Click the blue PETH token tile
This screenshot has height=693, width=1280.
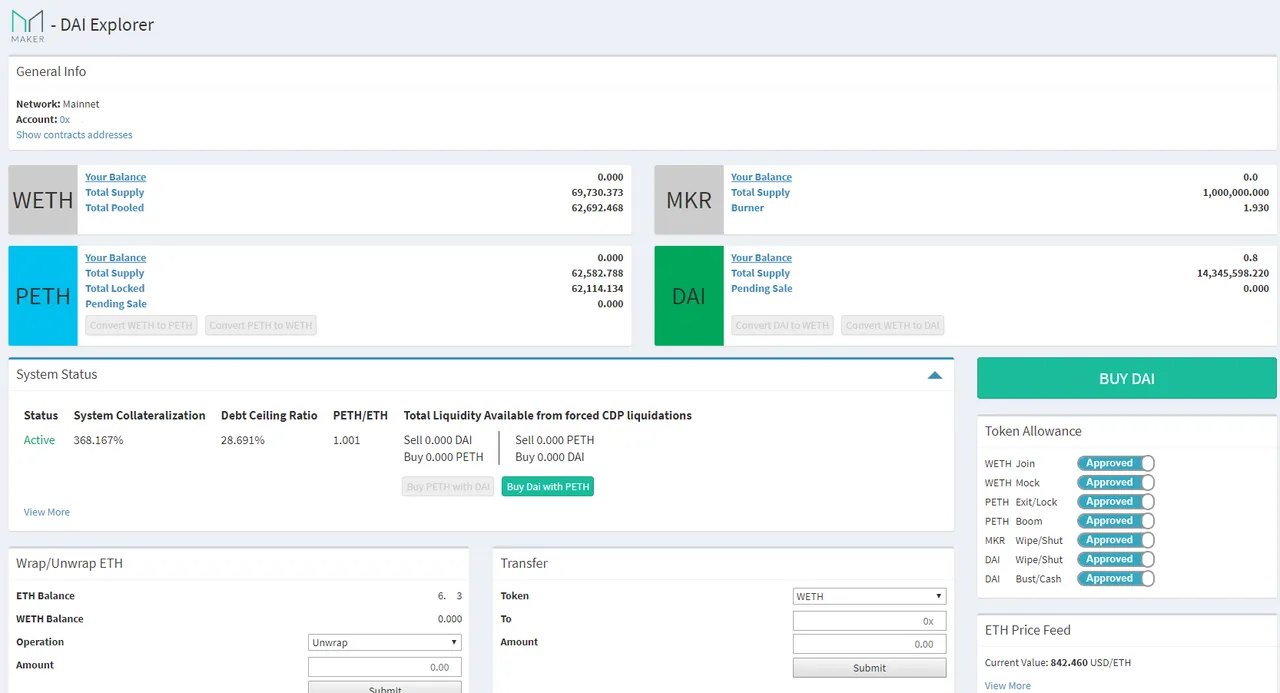coord(43,296)
